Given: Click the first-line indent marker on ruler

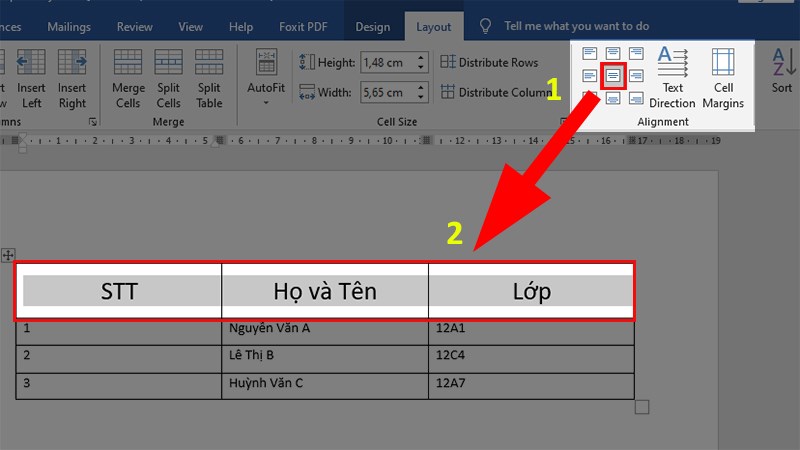Looking at the screenshot, I should pos(22,138).
